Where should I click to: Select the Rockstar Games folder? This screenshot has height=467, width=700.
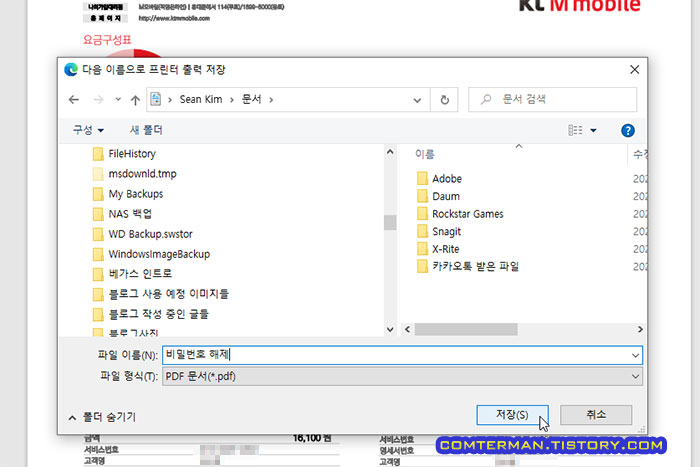467,214
